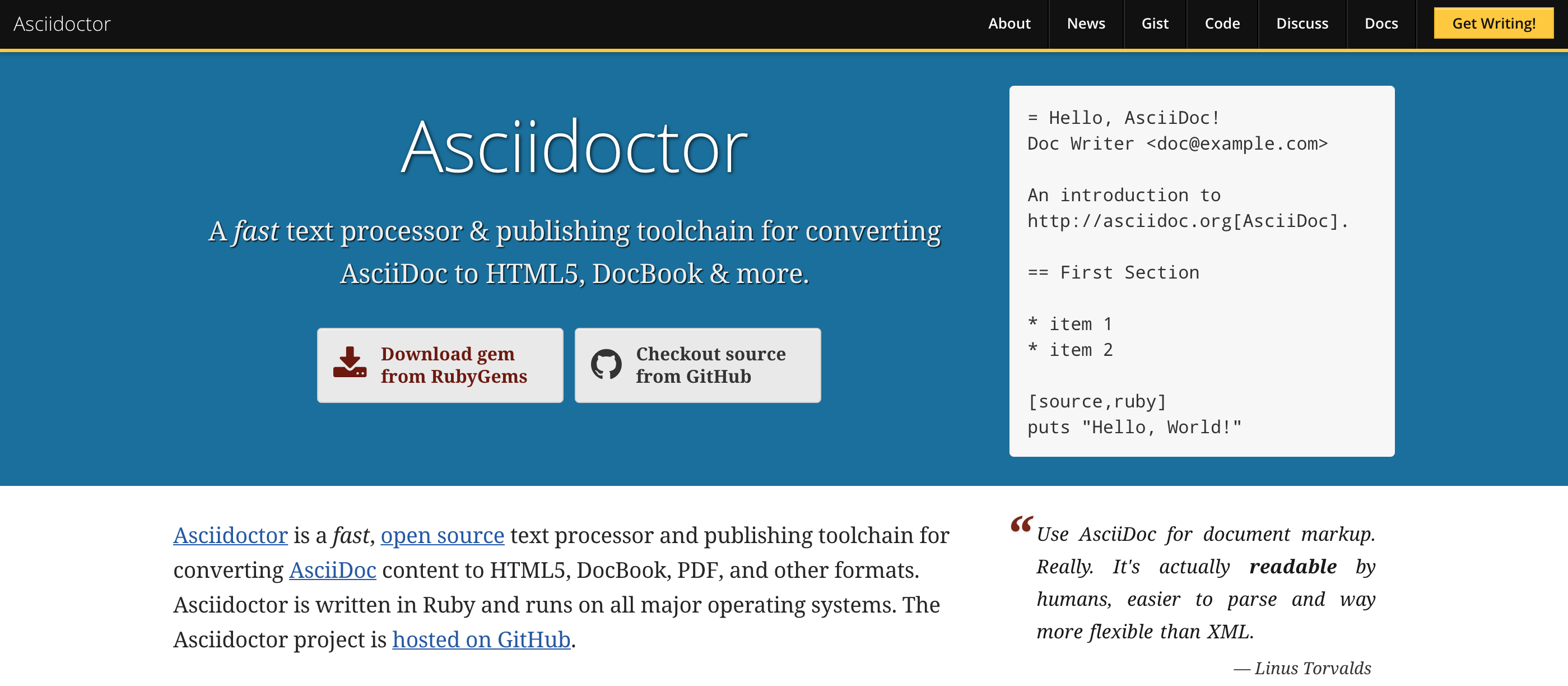Click 'AsciiDoc to HTML5, DocBook & more.' tagline
This screenshot has height=686, width=1568.
click(575, 274)
